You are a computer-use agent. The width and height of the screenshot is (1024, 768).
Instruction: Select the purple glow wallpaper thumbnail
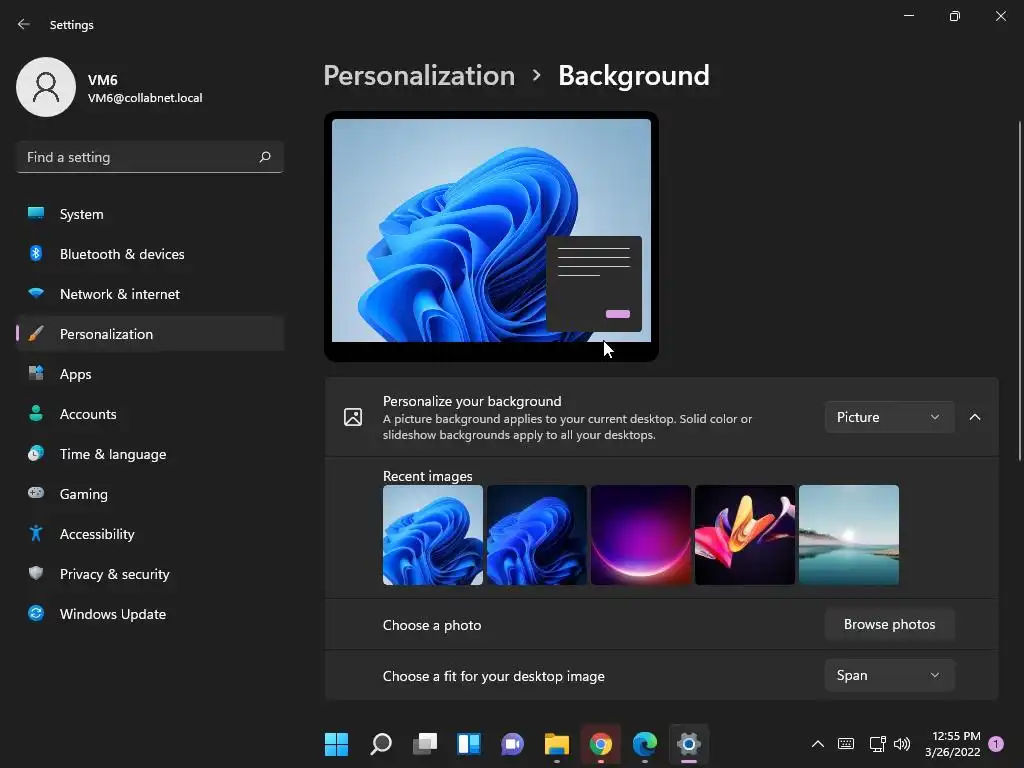point(641,535)
